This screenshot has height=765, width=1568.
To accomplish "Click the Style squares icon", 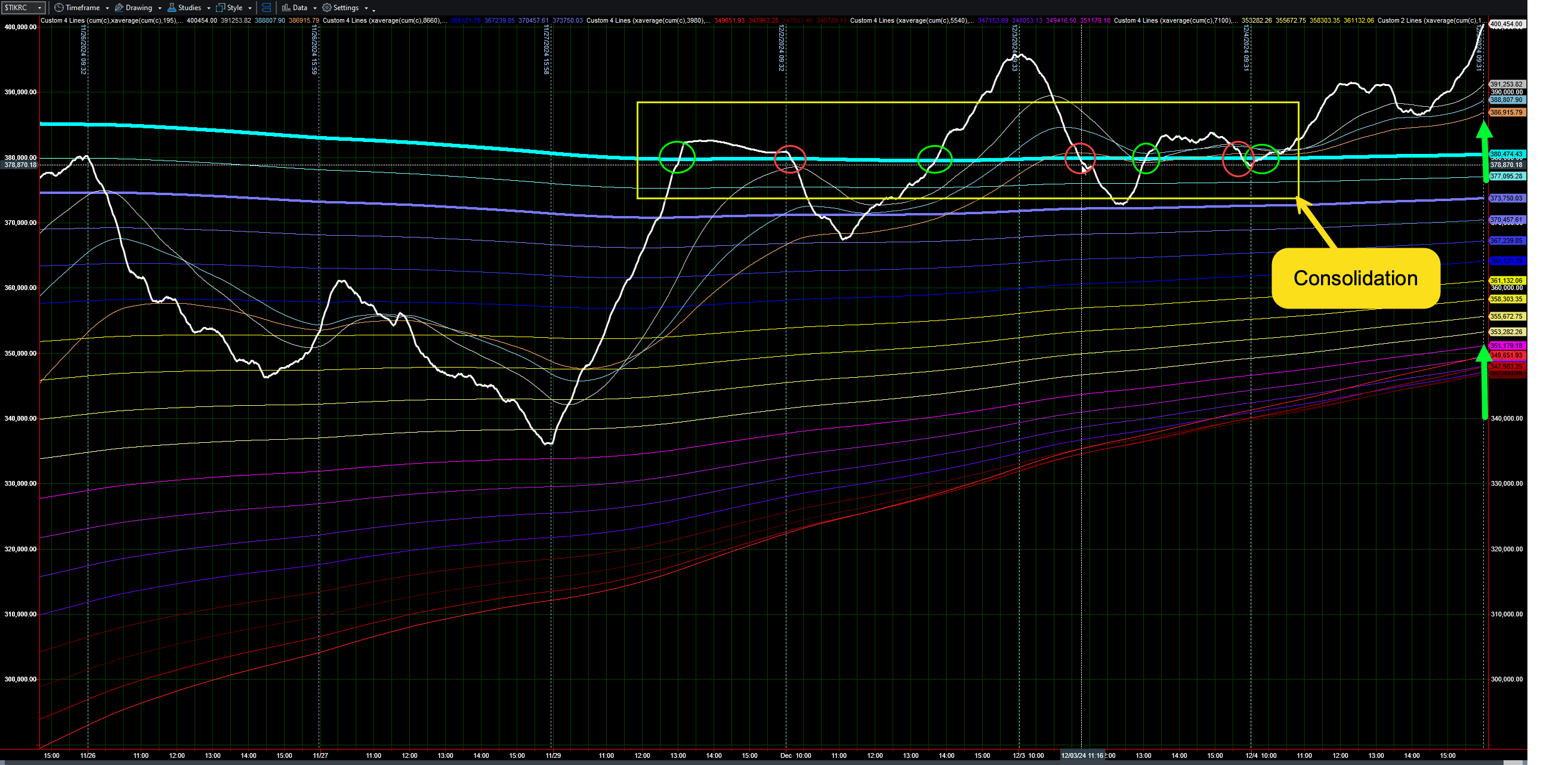I will click(220, 8).
